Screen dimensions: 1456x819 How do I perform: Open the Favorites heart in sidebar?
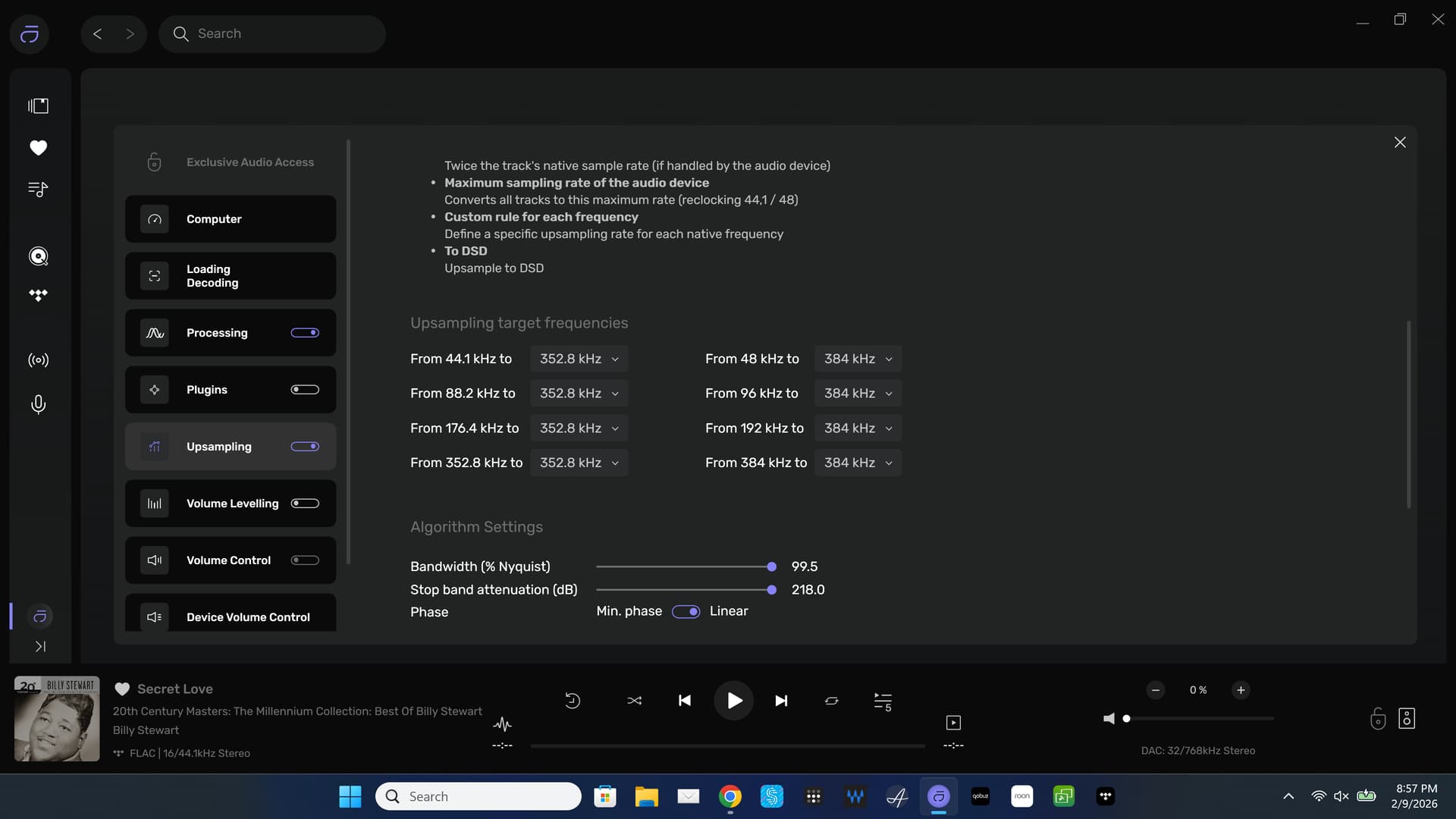pos(38,147)
